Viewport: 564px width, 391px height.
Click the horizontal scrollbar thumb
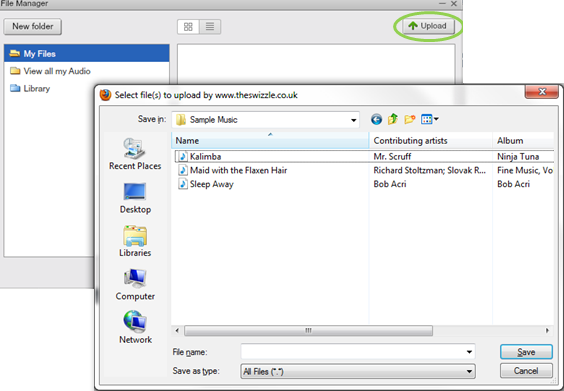pos(308,330)
